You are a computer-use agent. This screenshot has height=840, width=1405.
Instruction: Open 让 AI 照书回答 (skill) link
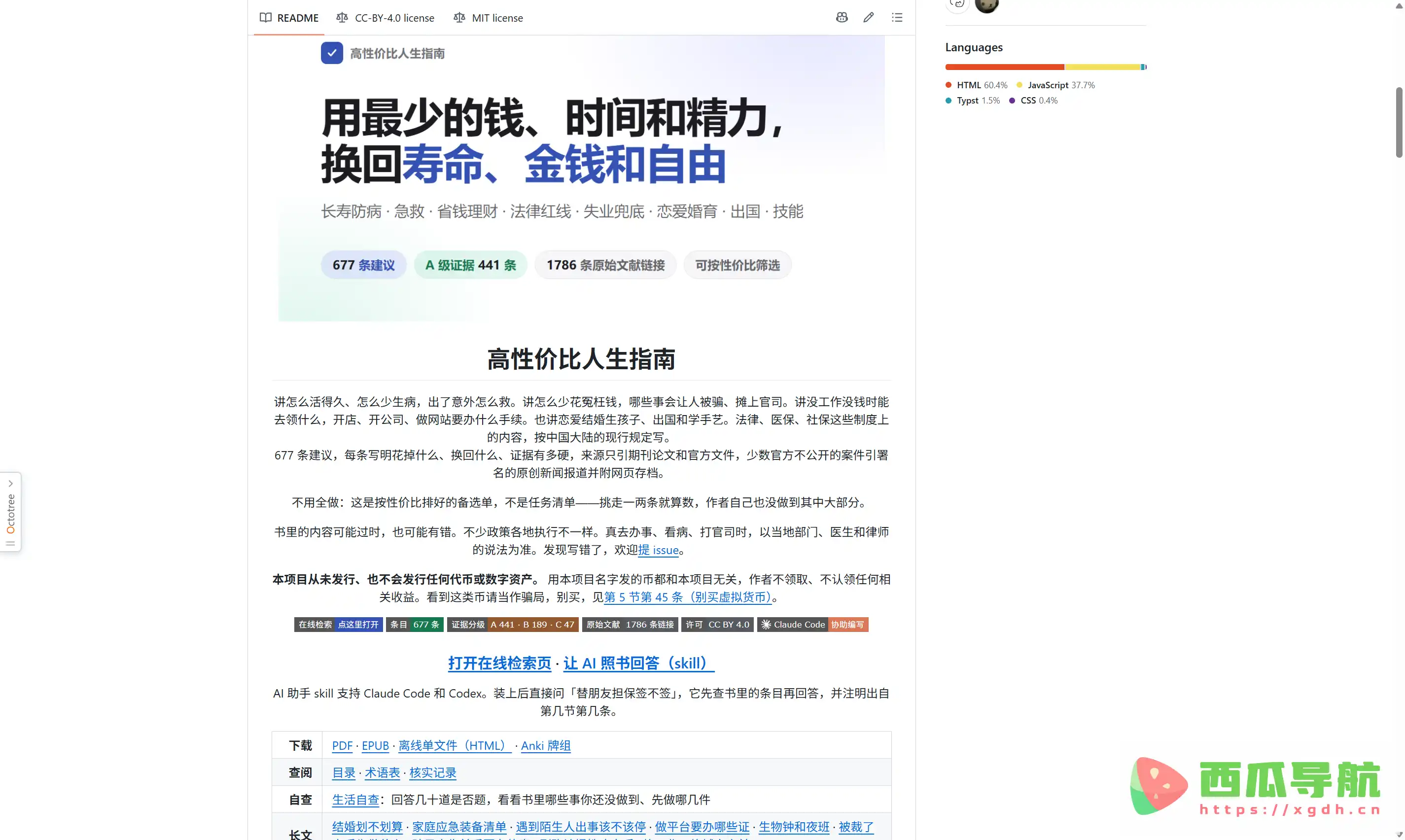pos(638,663)
